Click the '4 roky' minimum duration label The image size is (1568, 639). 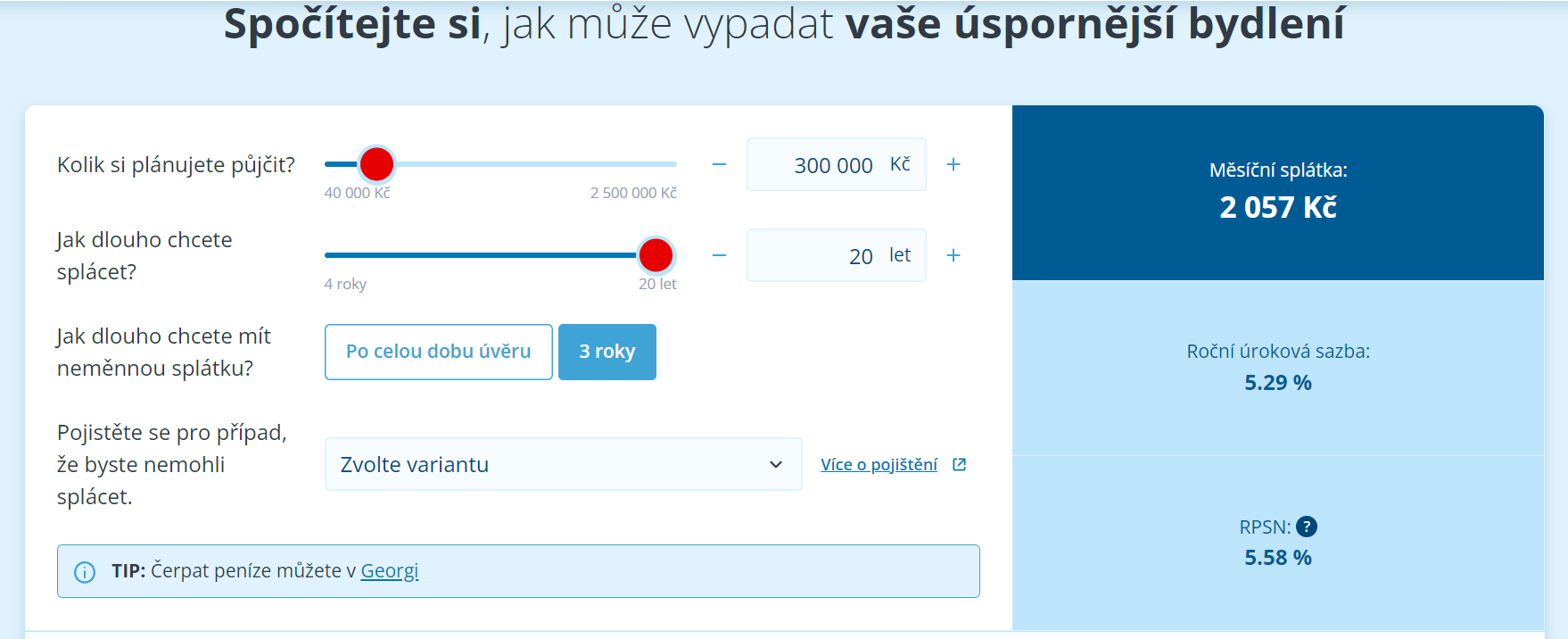tap(345, 284)
